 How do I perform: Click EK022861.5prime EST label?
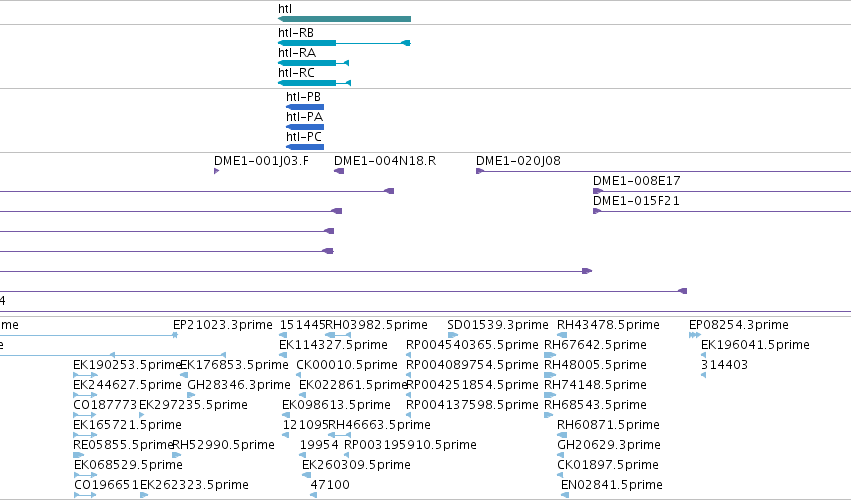pos(353,385)
